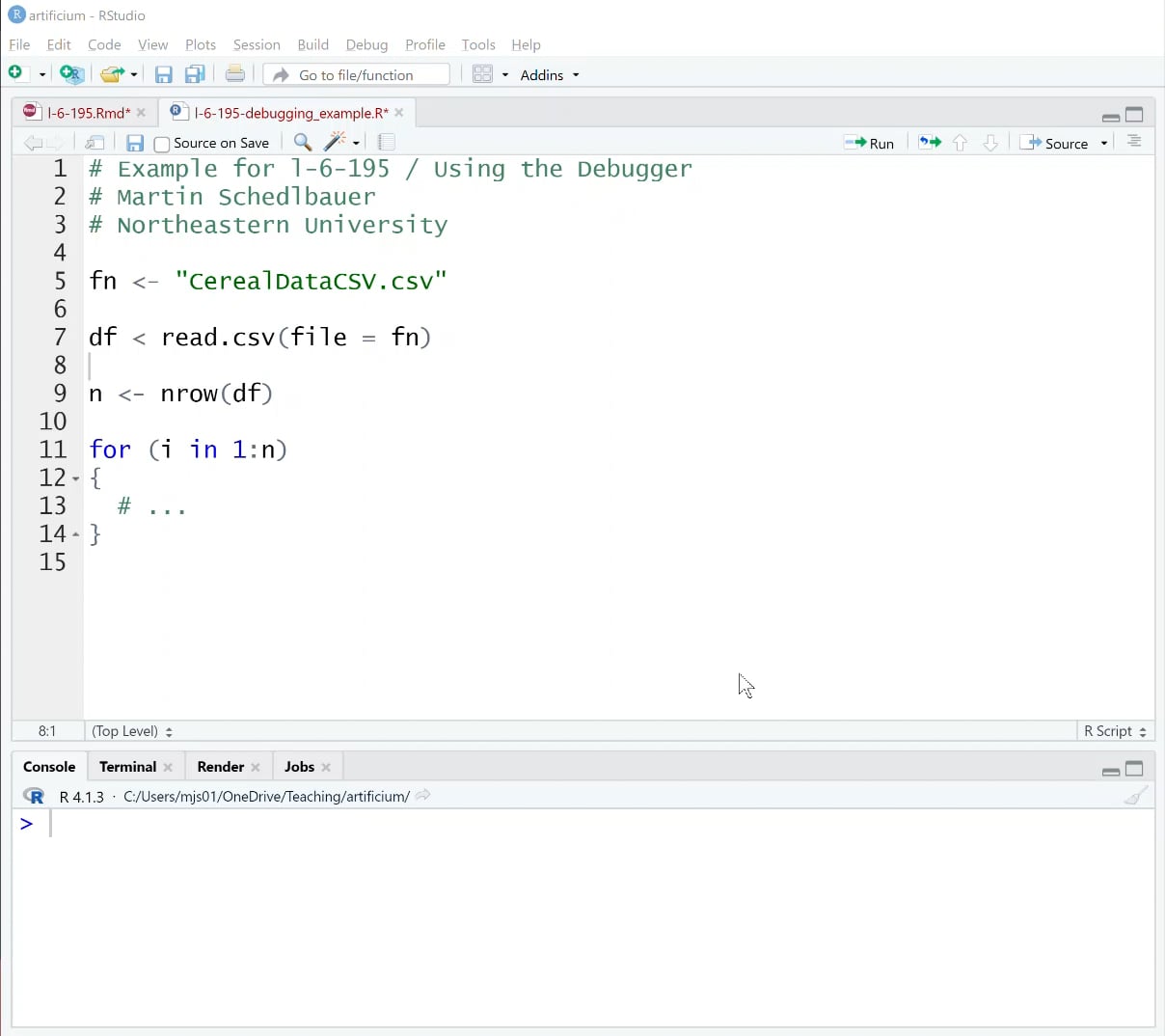Create a new project icon
1165x1036 pixels.
click(x=71, y=74)
